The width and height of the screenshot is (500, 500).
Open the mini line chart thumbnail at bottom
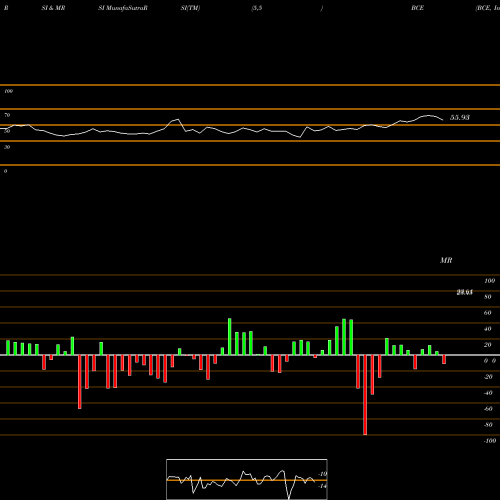click(x=247, y=479)
